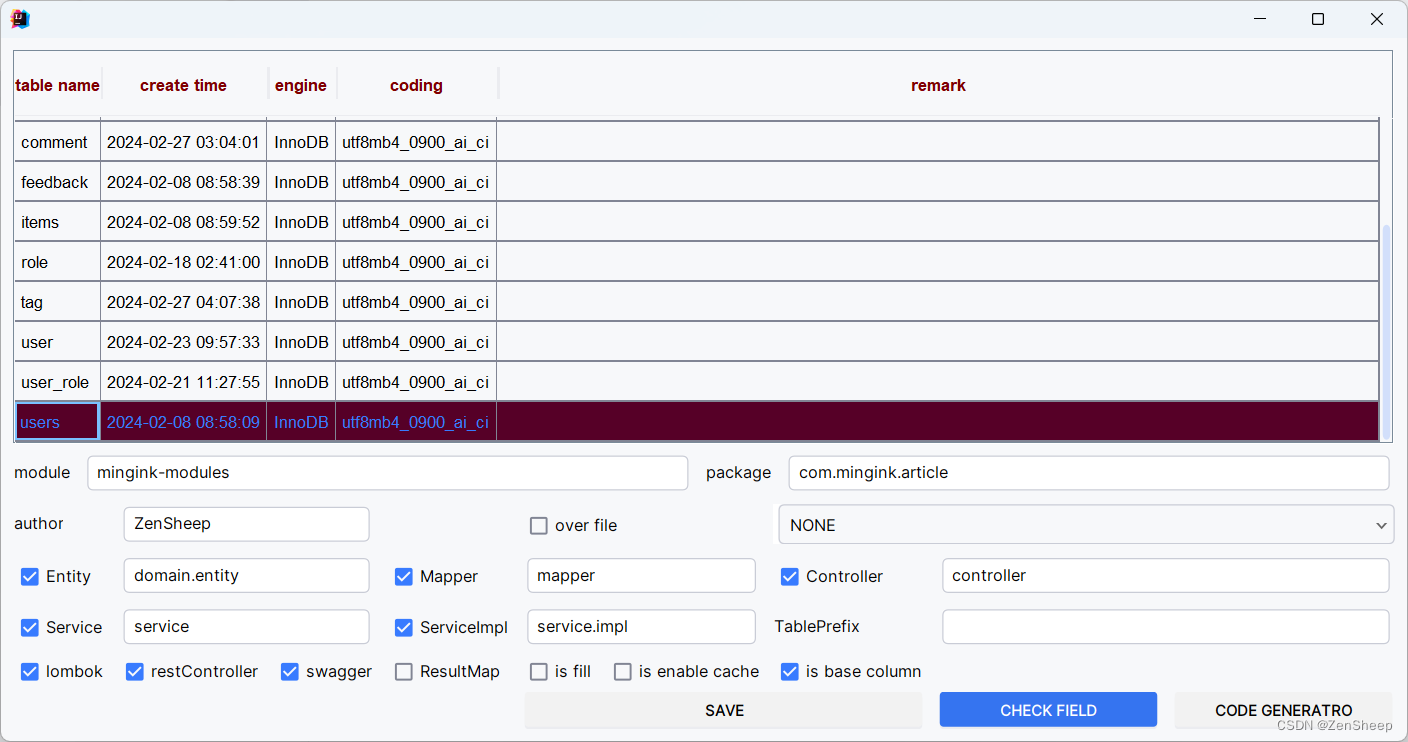
Task: Sort by the table name column header
Action: (57, 85)
